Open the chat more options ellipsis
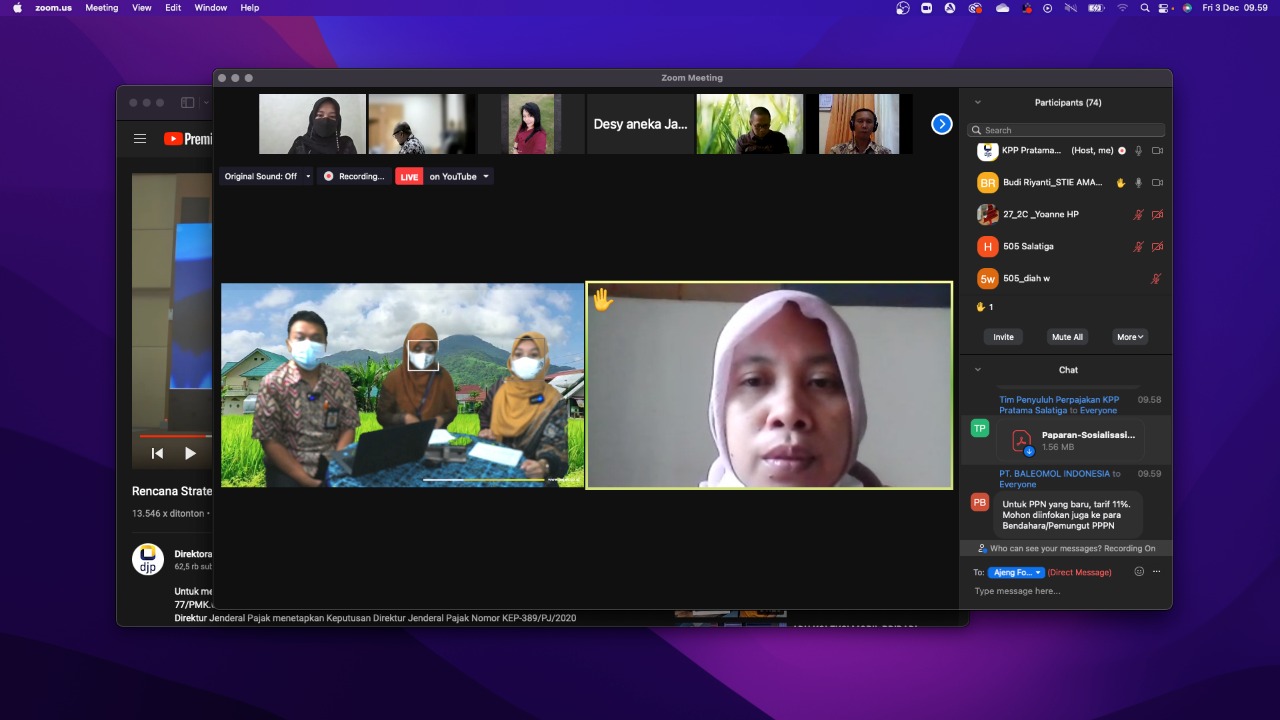 click(1157, 572)
